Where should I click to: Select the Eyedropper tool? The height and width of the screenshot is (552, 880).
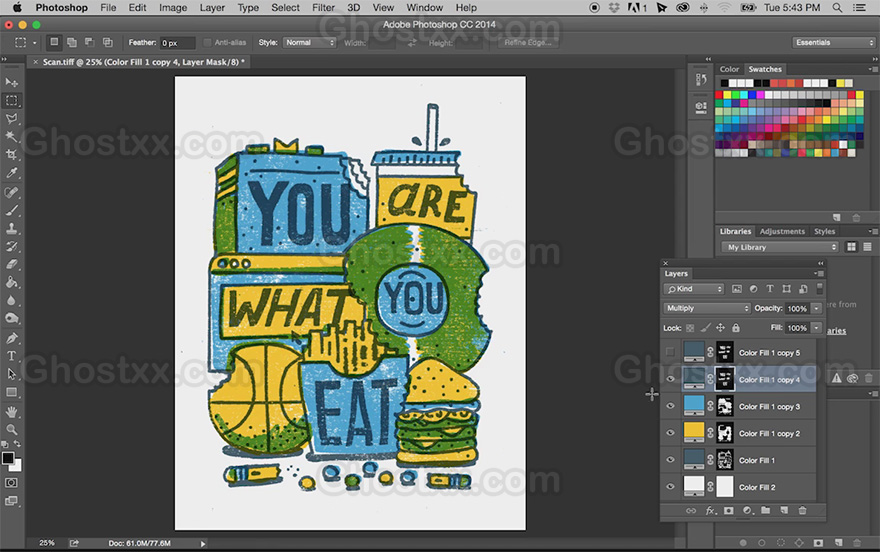[x=11, y=173]
